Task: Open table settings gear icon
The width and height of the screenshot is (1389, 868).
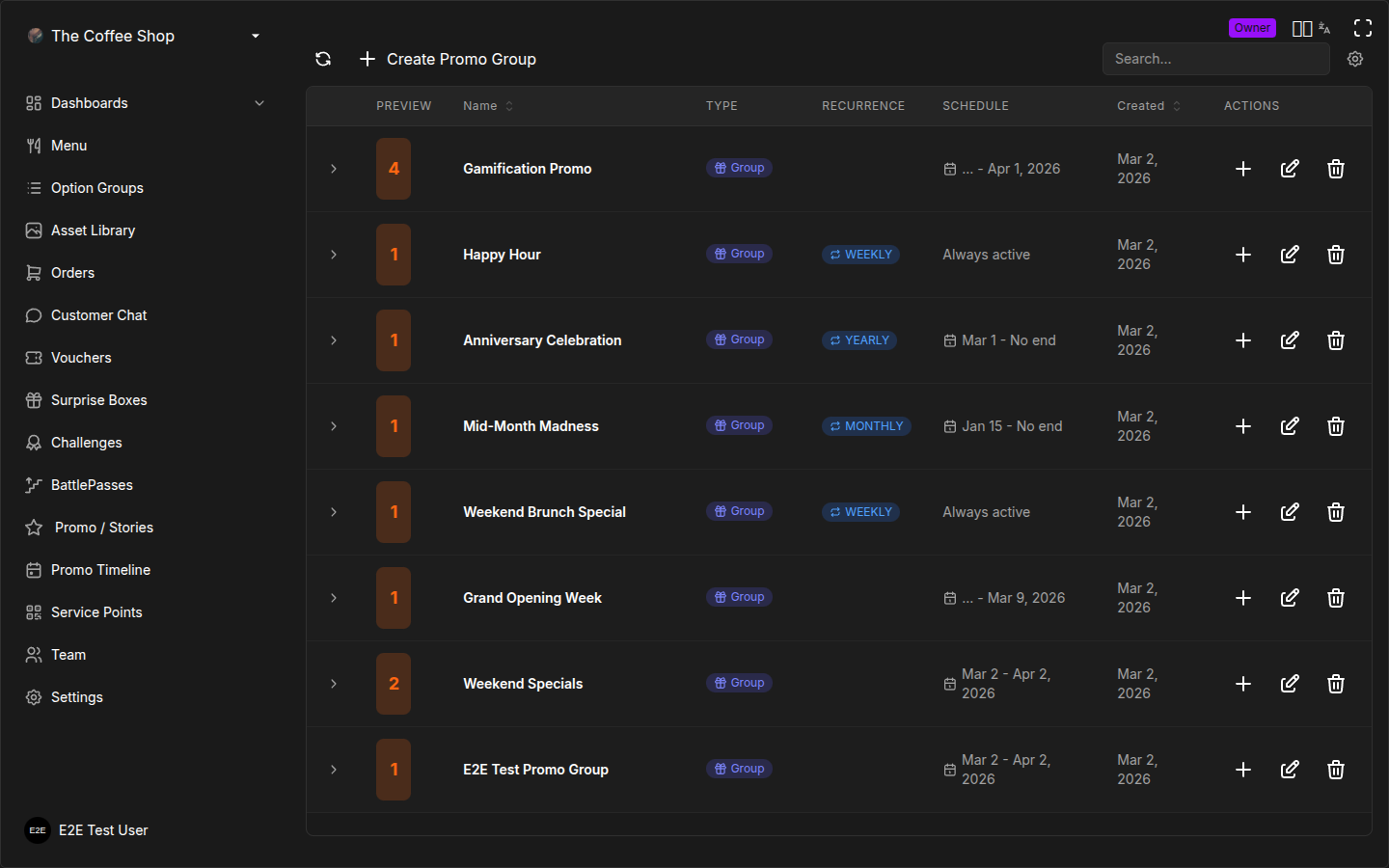Action: point(1355,59)
